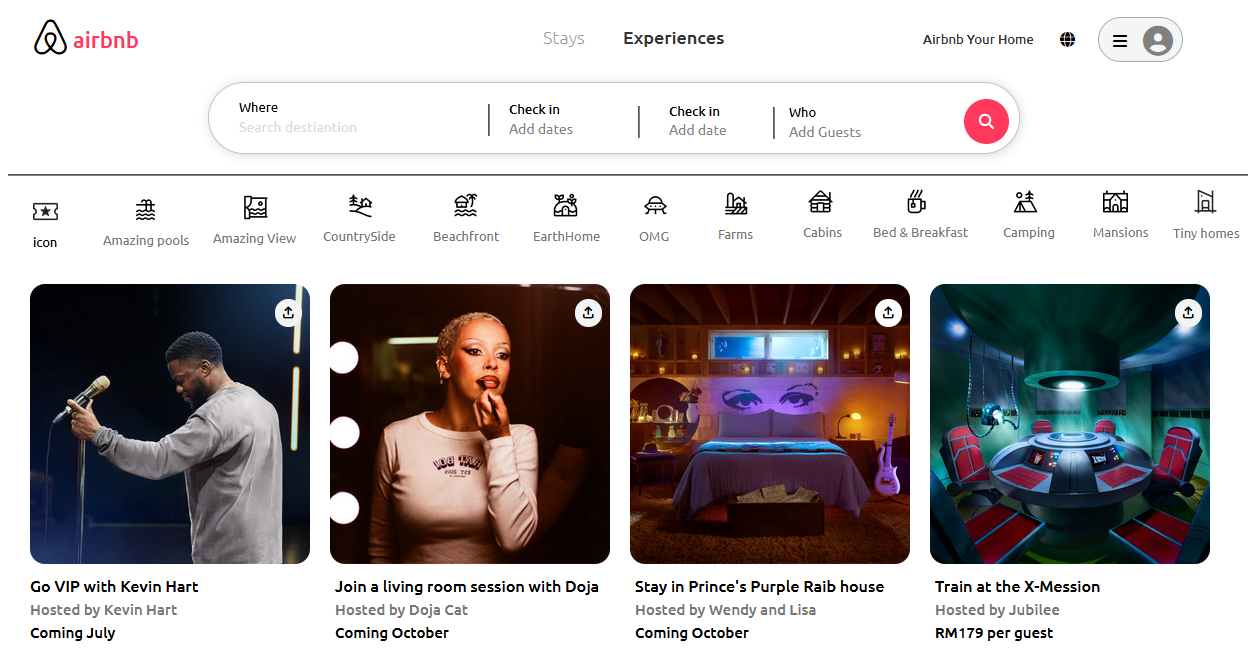Switch to the Stays tab
The height and width of the screenshot is (669, 1248).
pos(563,39)
